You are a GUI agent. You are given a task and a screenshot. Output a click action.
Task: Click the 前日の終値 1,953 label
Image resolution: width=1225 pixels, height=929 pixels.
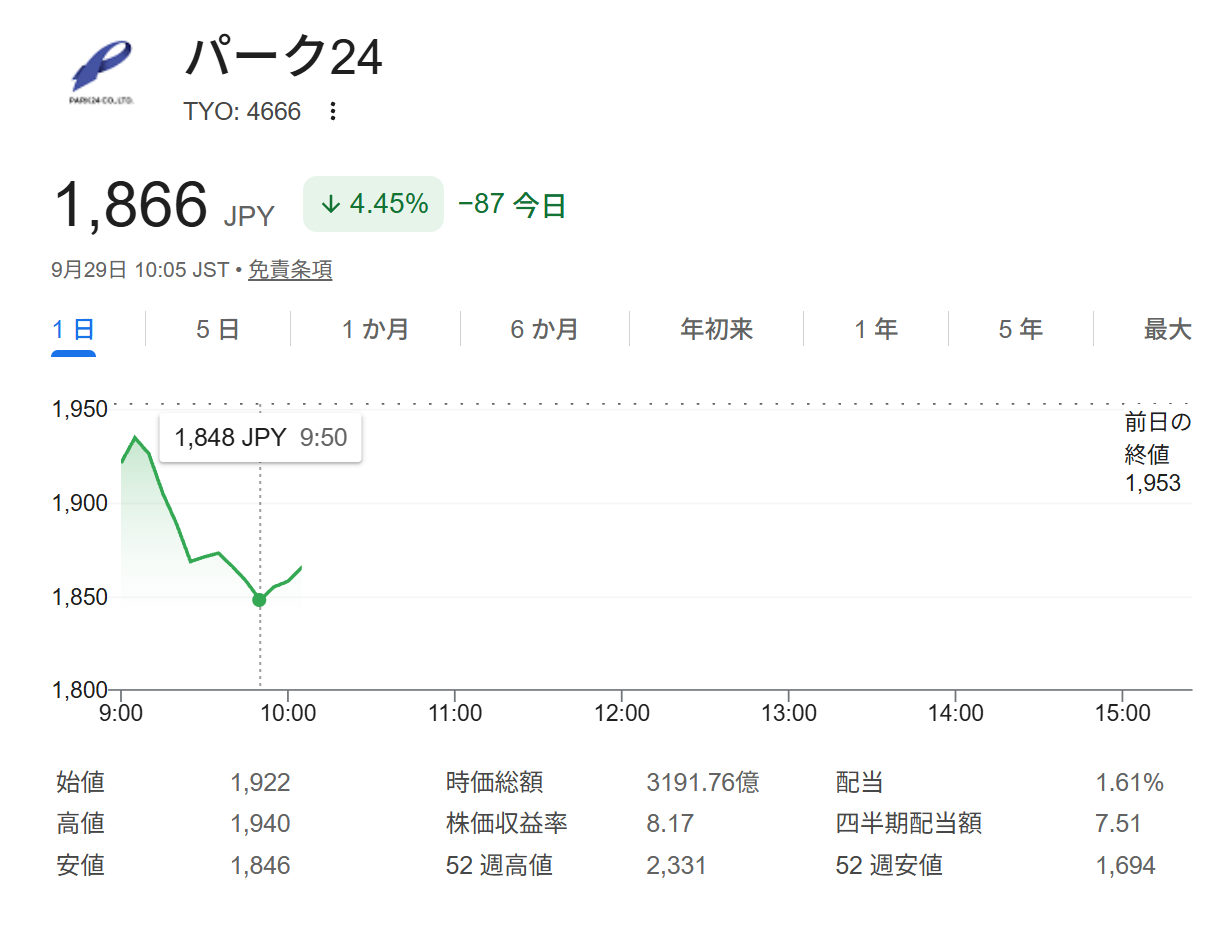pos(1157,453)
